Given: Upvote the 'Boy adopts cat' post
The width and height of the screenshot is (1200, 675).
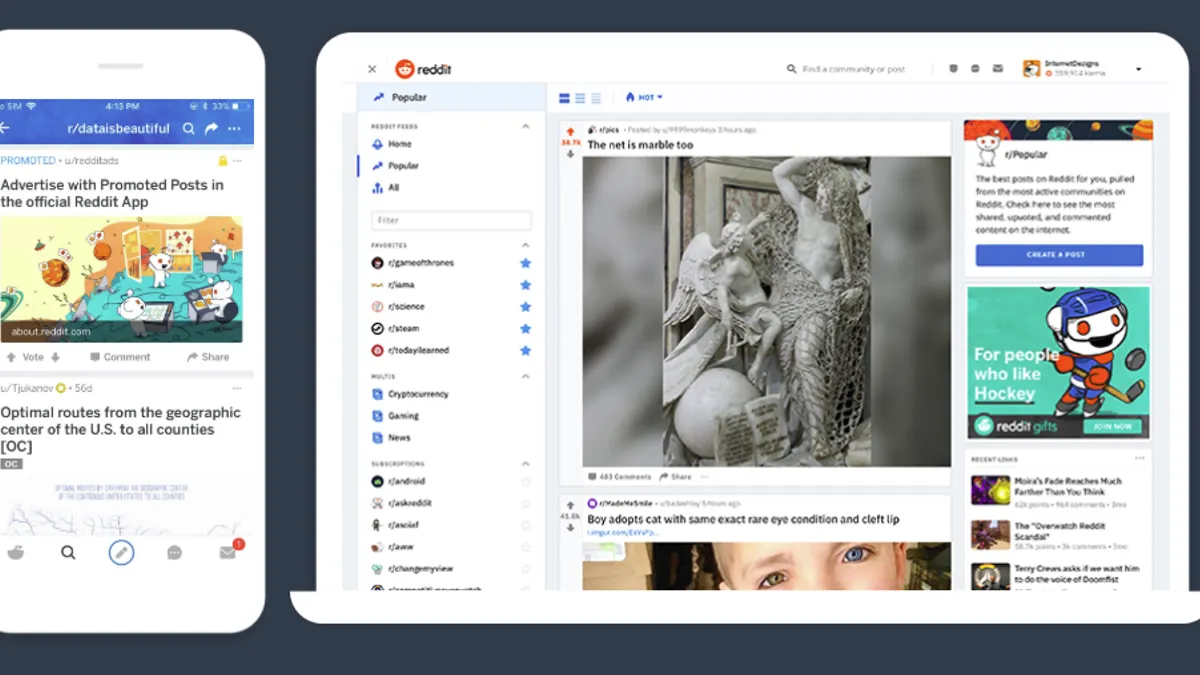Looking at the screenshot, I should click(570, 505).
